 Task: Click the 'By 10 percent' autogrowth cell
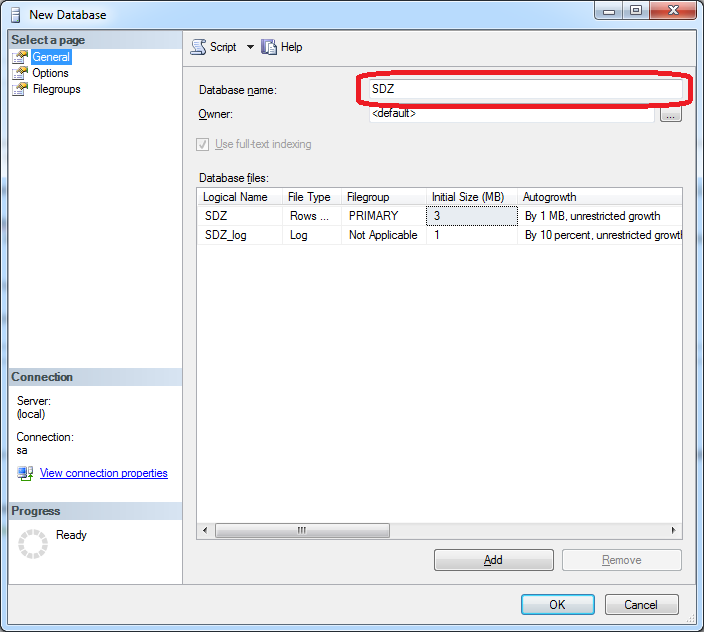click(600, 235)
